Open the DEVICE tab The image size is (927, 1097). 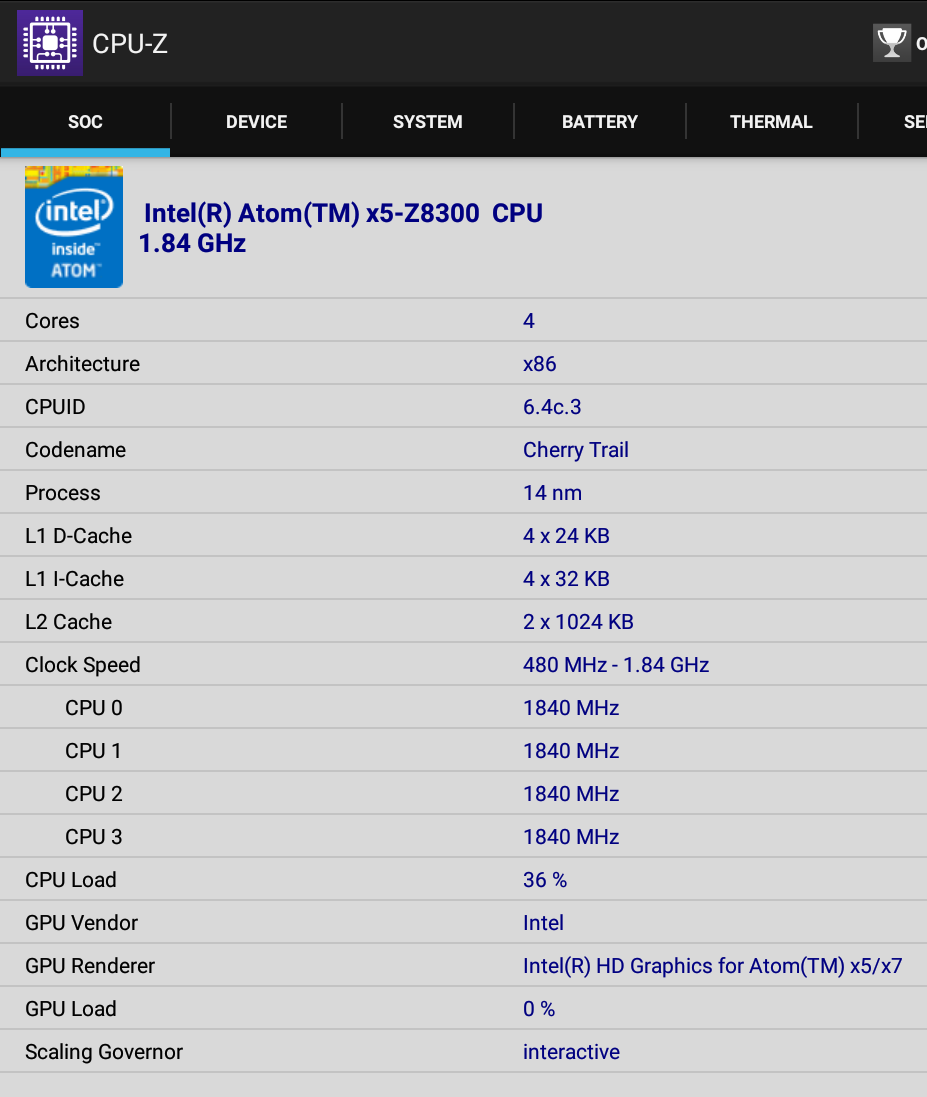pos(257,122)
